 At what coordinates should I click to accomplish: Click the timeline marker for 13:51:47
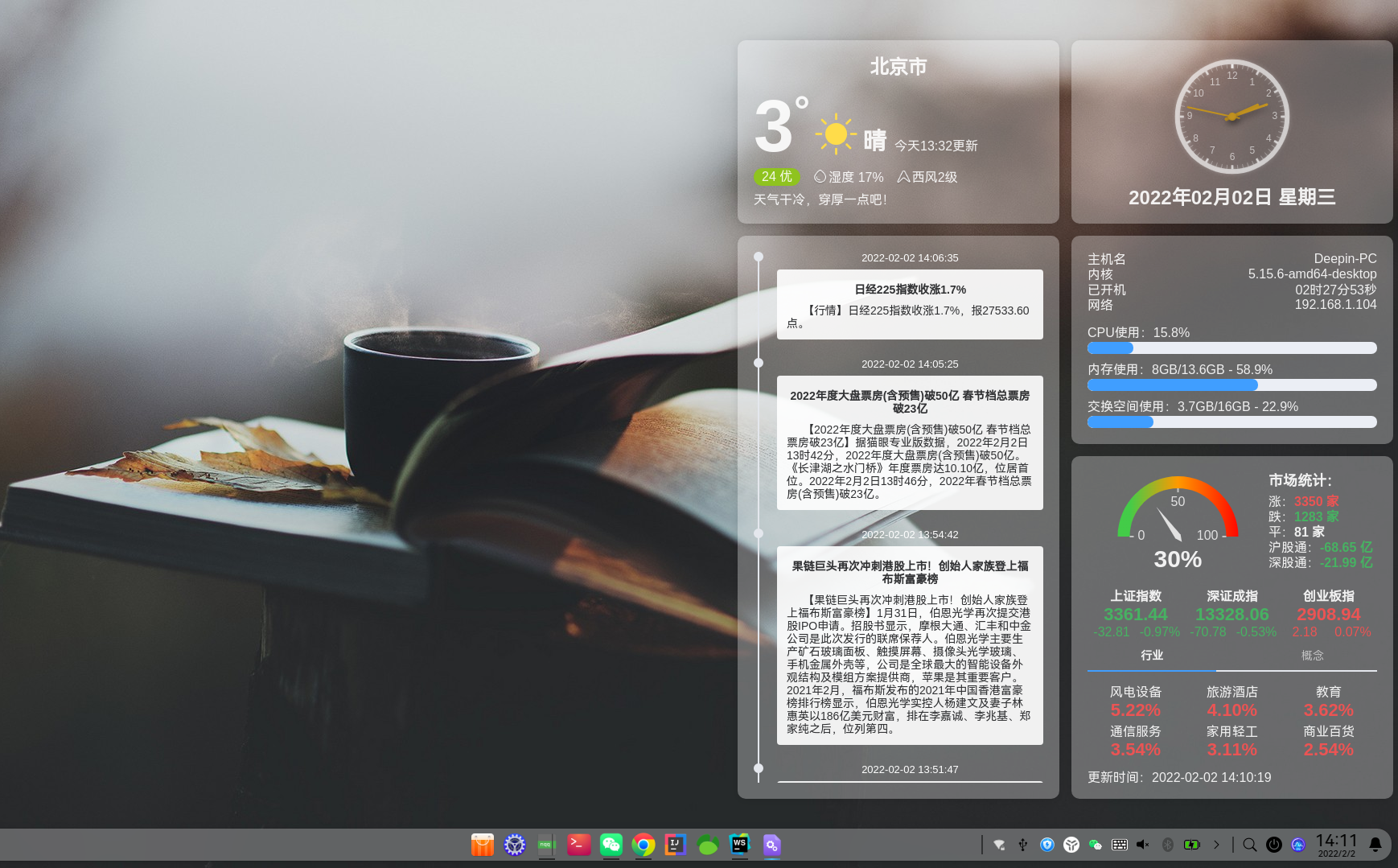759,769
